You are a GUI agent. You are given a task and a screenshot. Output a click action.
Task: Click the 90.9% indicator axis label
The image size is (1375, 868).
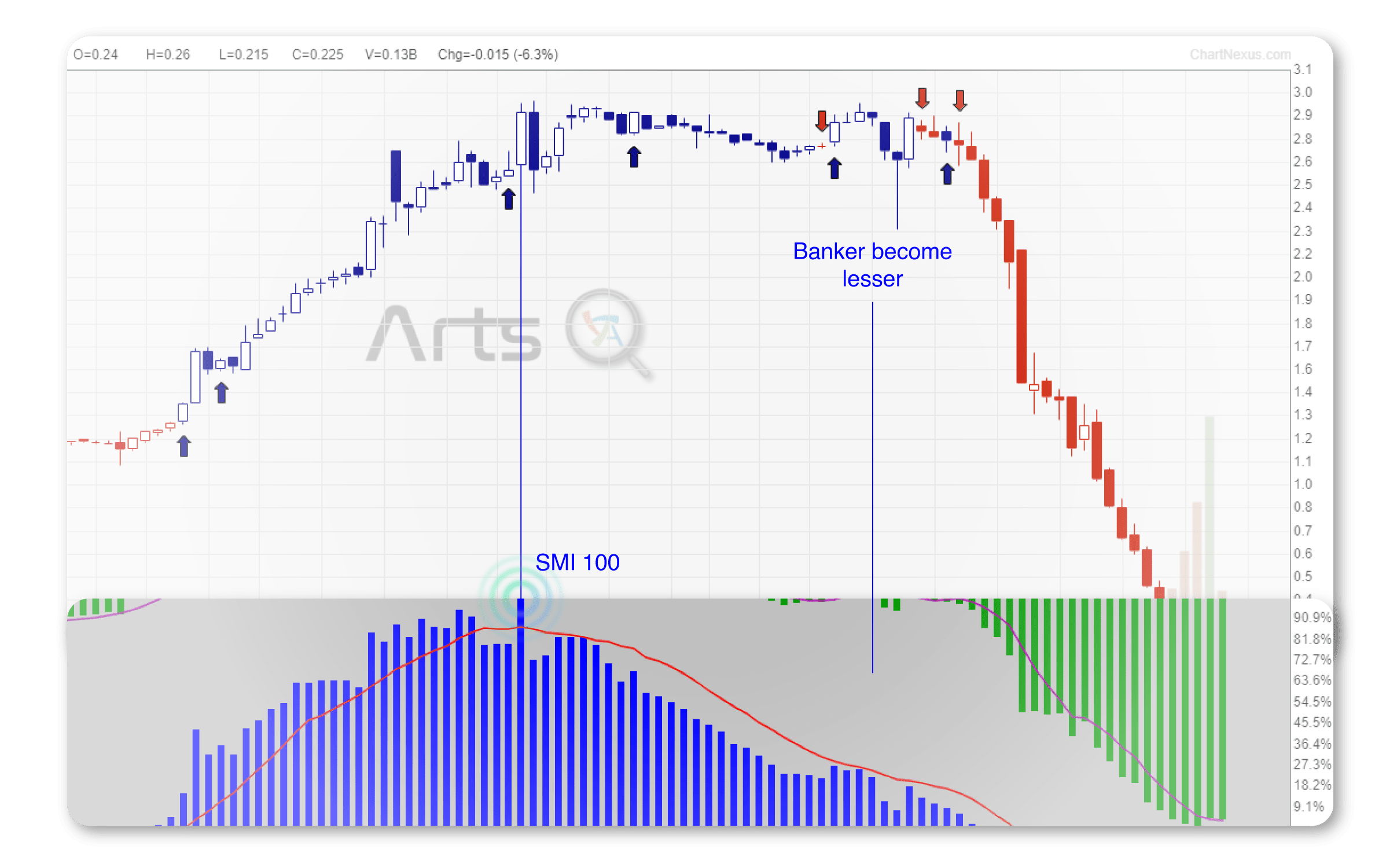[1312, 617]
